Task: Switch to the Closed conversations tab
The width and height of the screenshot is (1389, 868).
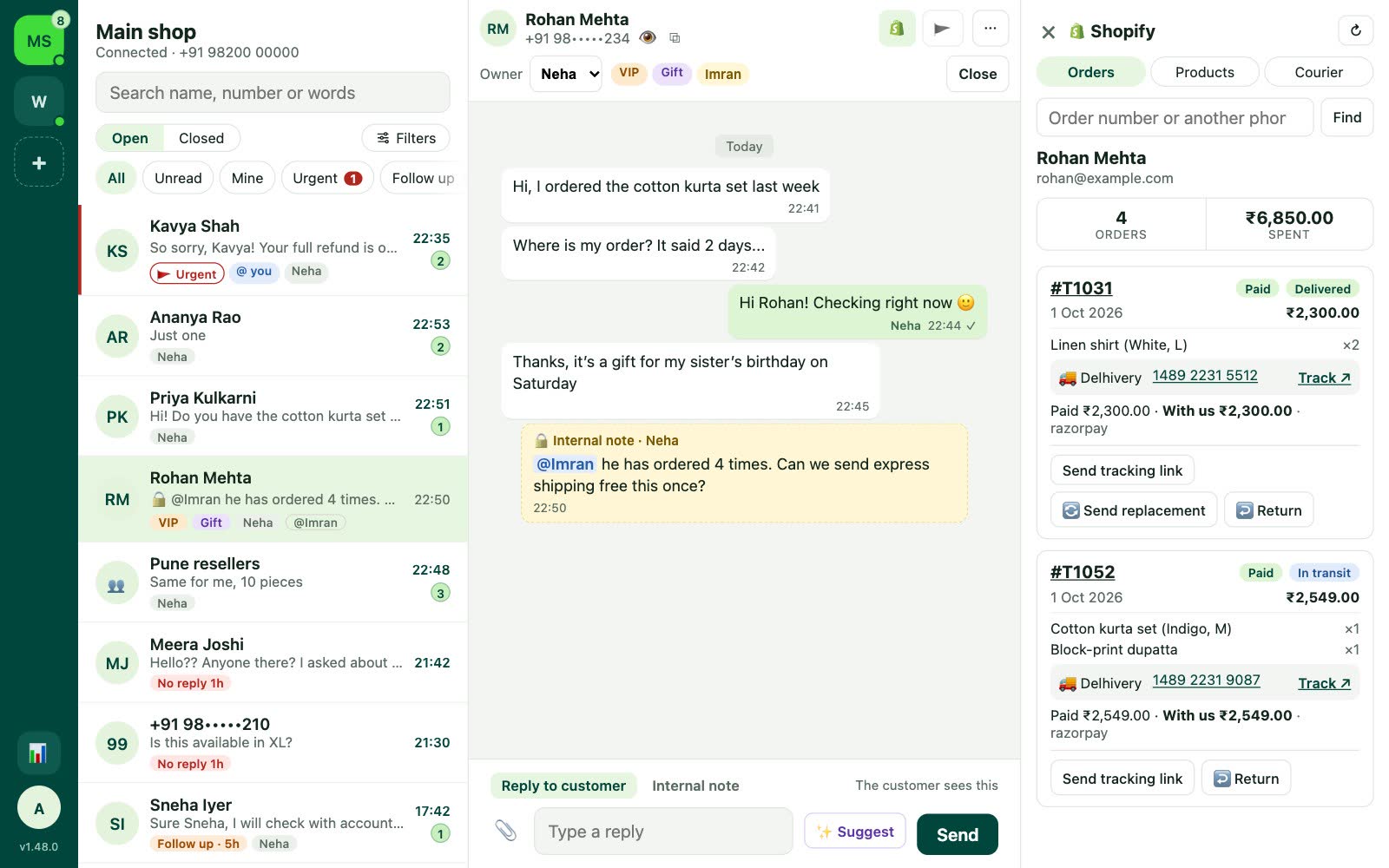Action: click(x=201, y=138)
